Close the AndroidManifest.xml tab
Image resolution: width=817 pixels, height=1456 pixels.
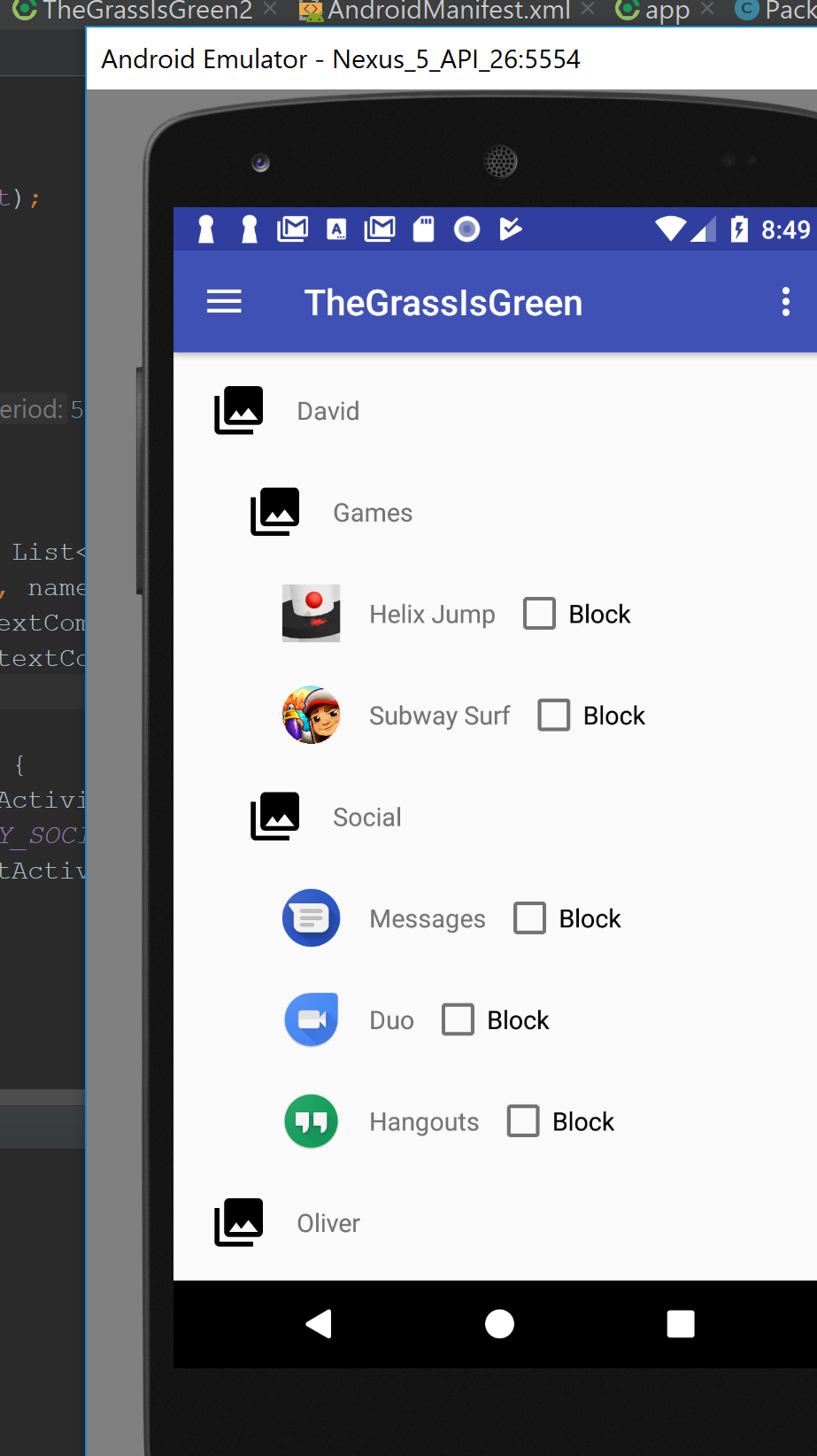[588, 9]
